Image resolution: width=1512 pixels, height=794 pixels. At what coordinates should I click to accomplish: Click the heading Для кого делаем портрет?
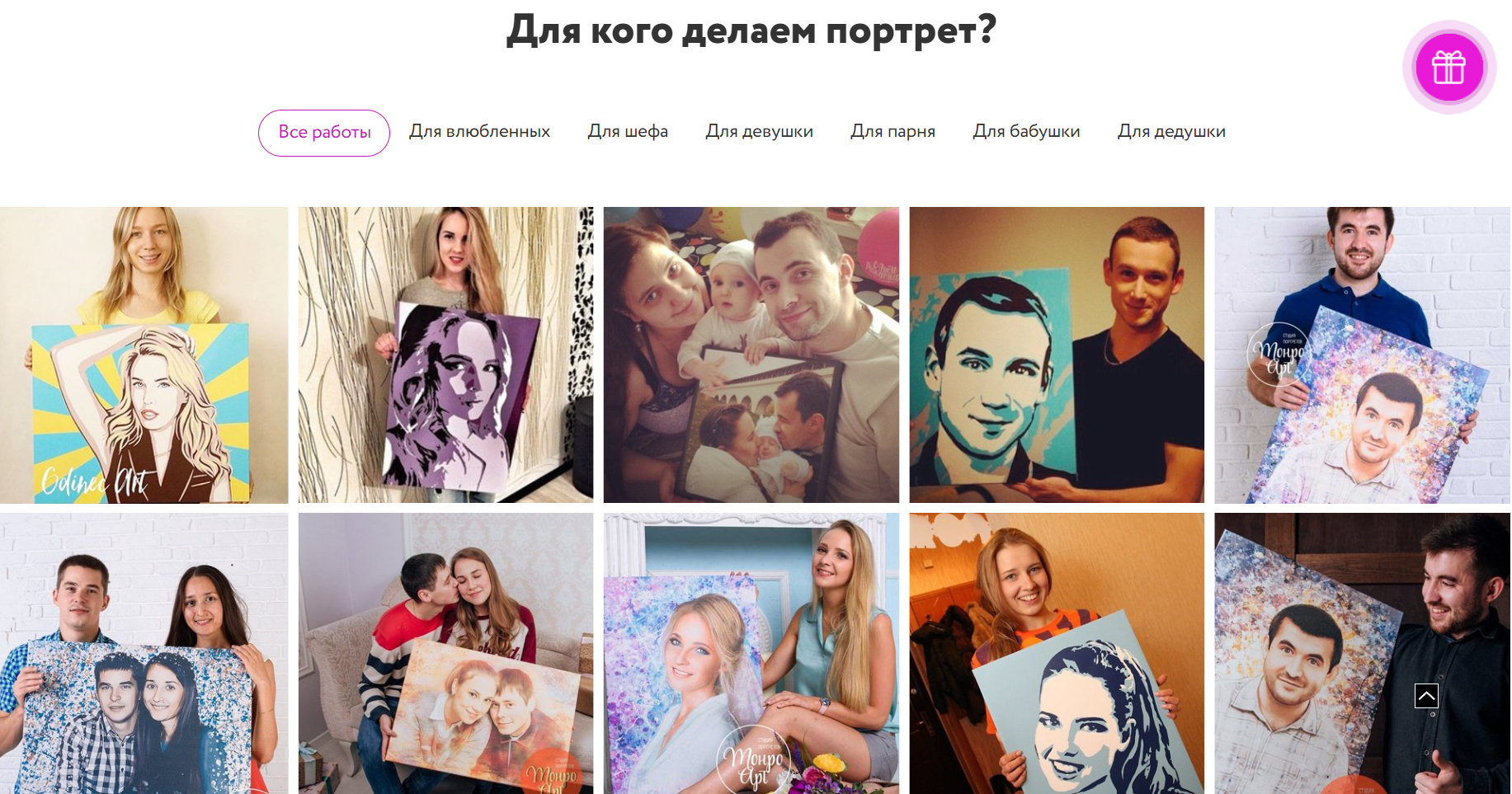[751, 31]
